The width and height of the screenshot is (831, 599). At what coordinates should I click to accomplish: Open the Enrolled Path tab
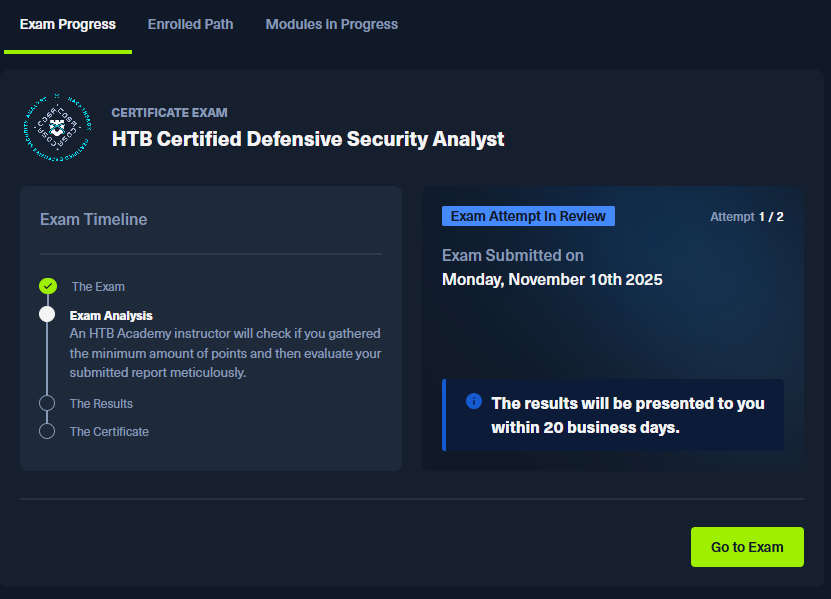190,24
